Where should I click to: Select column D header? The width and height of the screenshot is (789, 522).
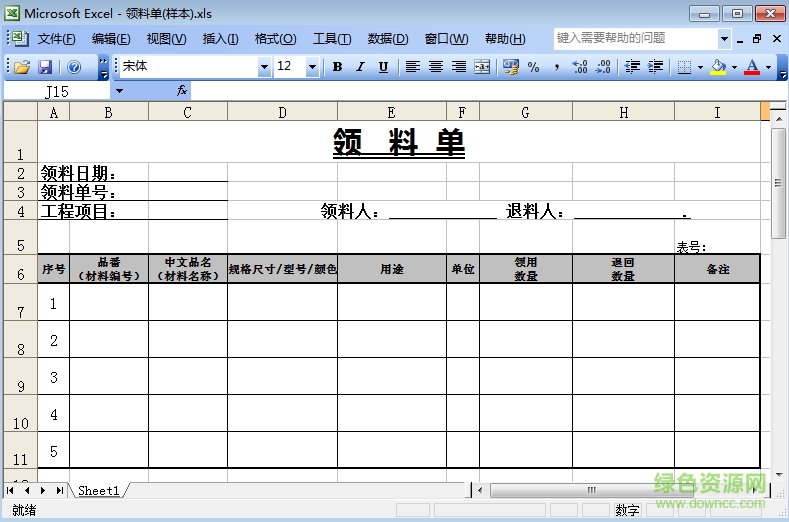[x=282, y=112]
